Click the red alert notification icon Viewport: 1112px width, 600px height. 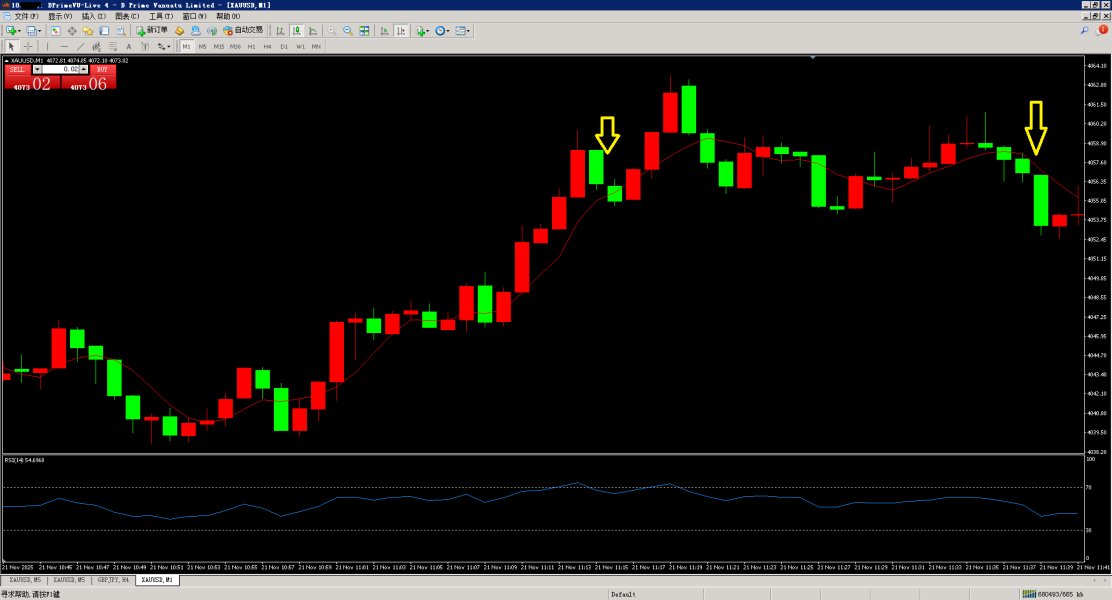tap(1102, 30)
